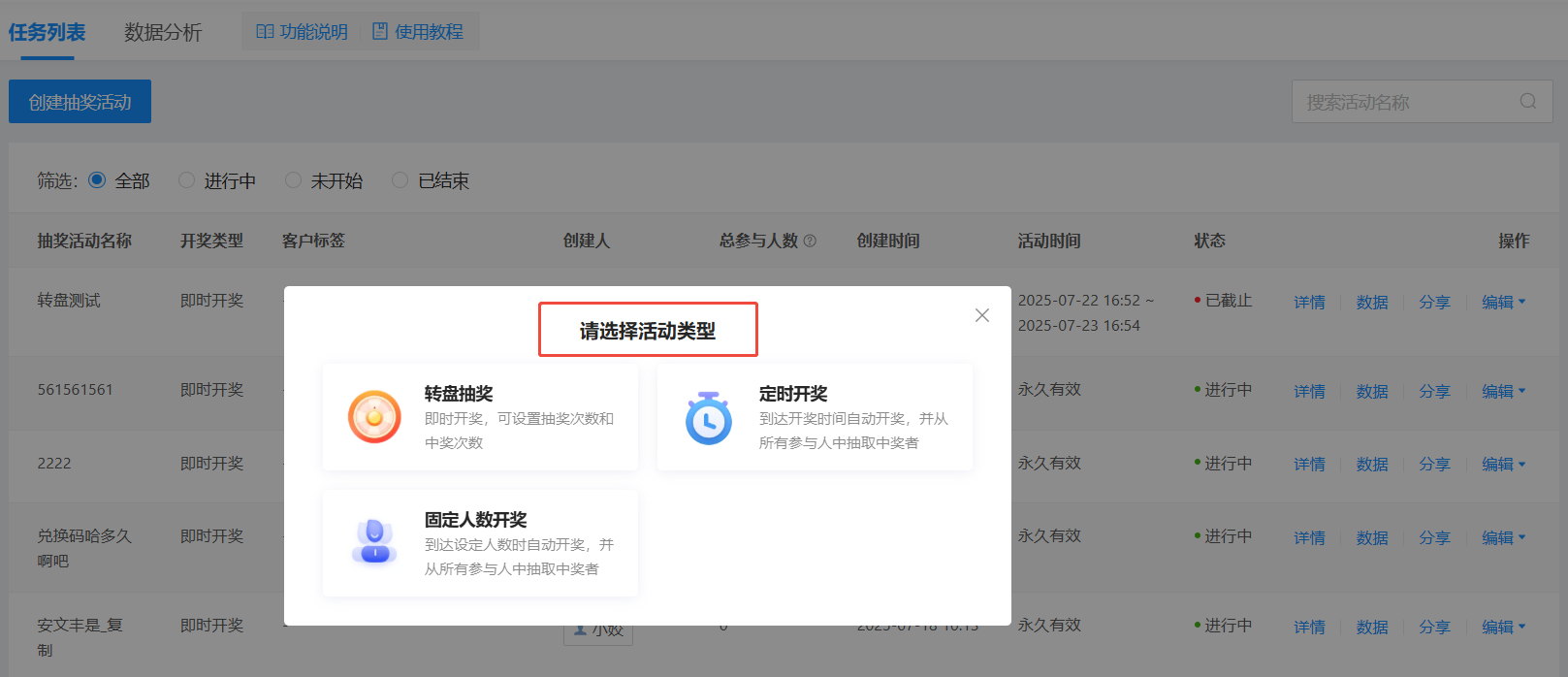
Task: Click the search magnifier icon
Action: pyautogui.click(x=1528, y=101)
